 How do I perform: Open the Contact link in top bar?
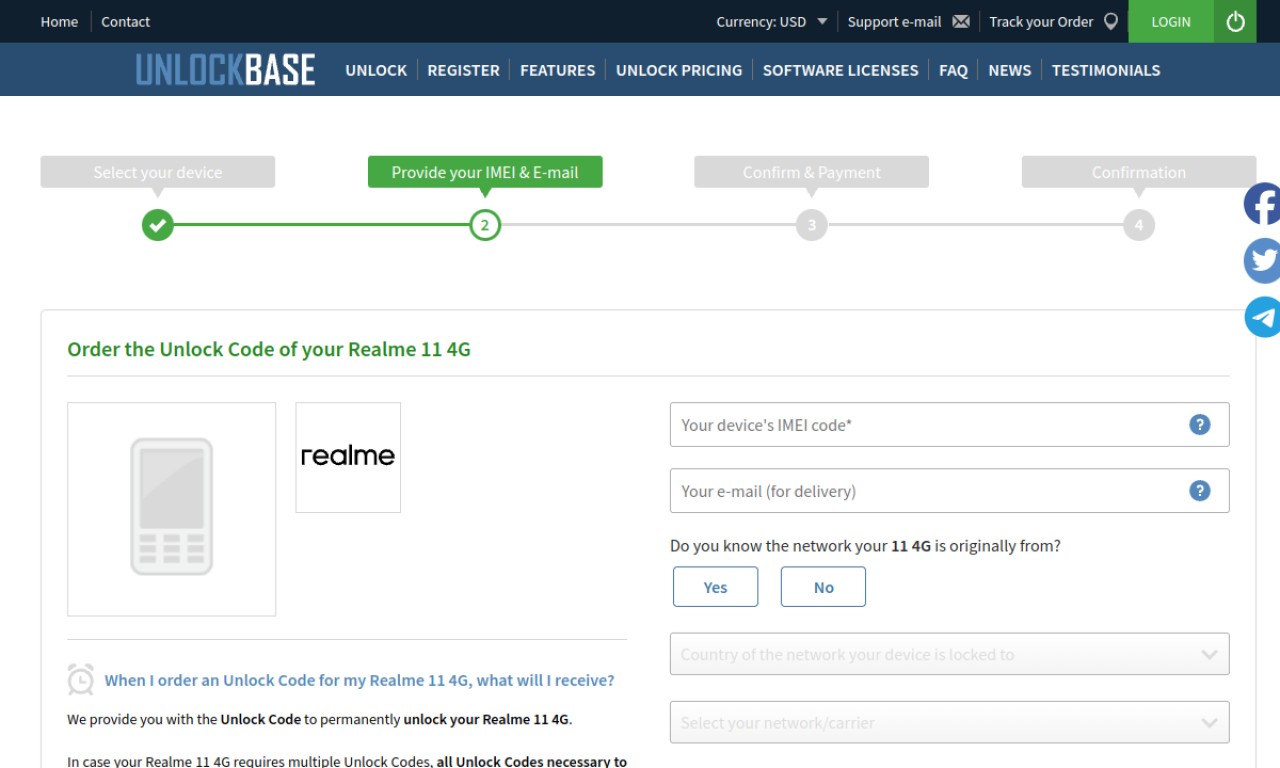click(x=125, y=21)
